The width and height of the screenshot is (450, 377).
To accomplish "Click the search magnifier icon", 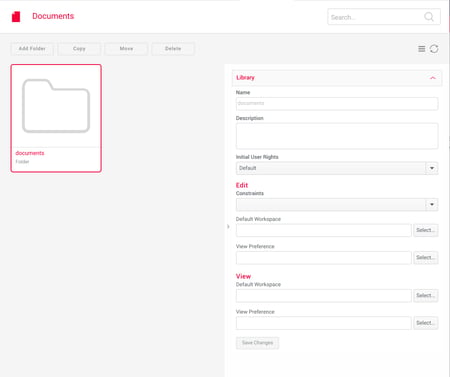I will pos(429,17).
